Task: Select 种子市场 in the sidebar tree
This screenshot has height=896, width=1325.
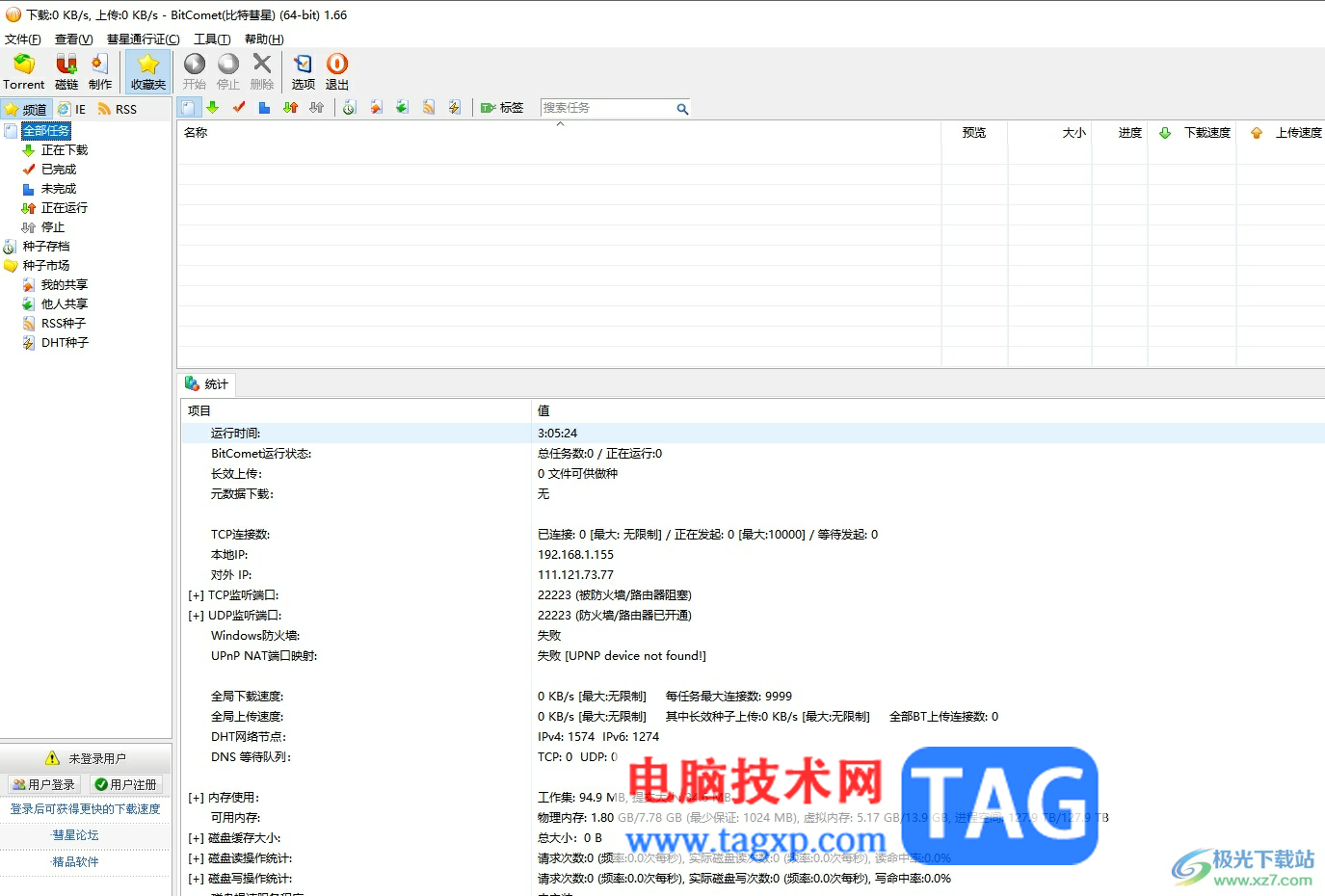Action: tap(46, 266)
